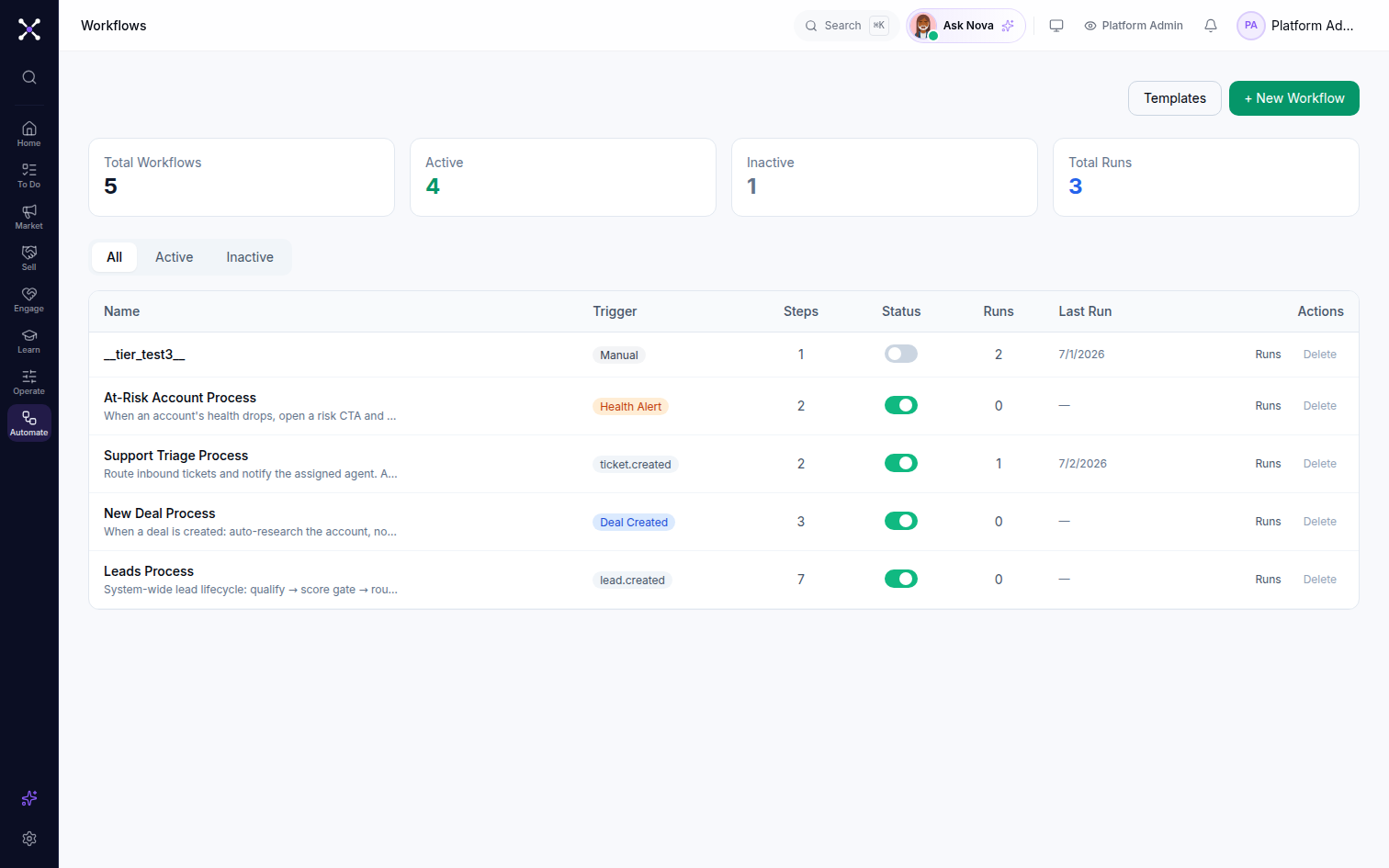1389x868 pixels.
Task: Delete the __tier_test3__ workflow
Action: pyautogui.click(x=1319, y=355)
